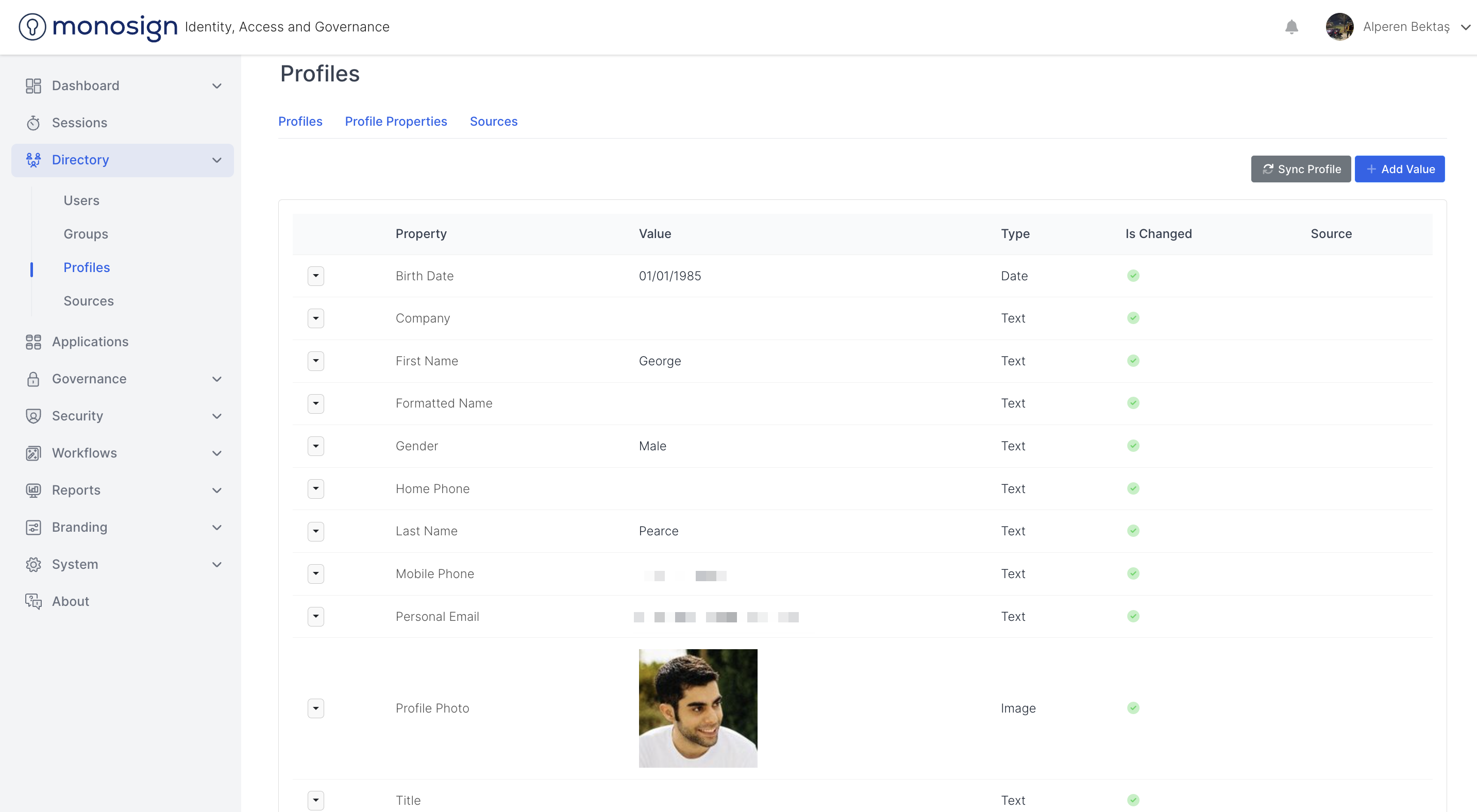Click the Applications grid icon

(x=33, y=342)
